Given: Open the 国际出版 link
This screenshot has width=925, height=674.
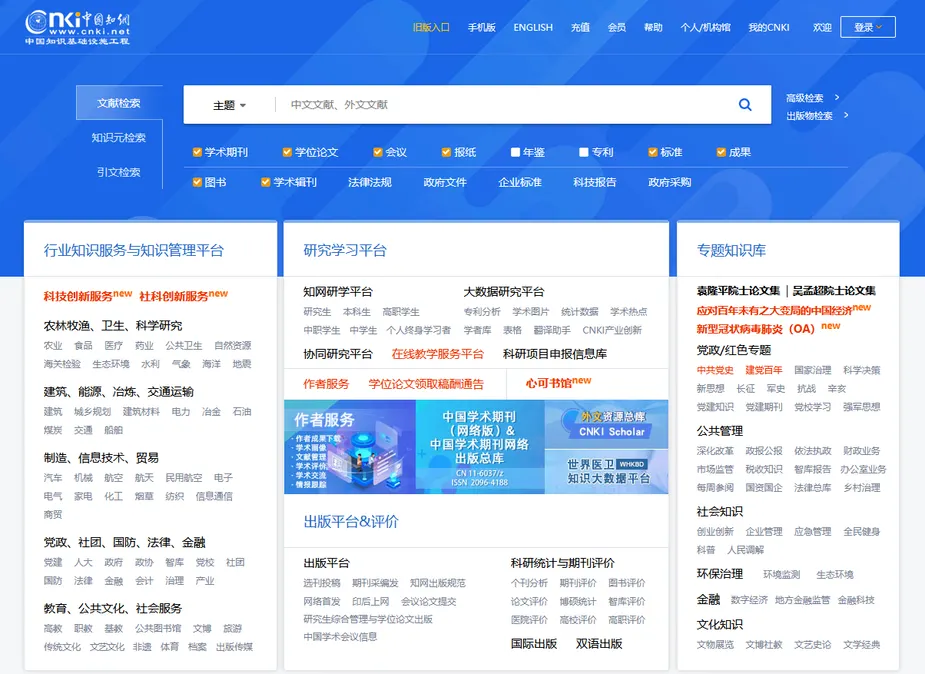Looking at the screenshot, I should point(534,644).
